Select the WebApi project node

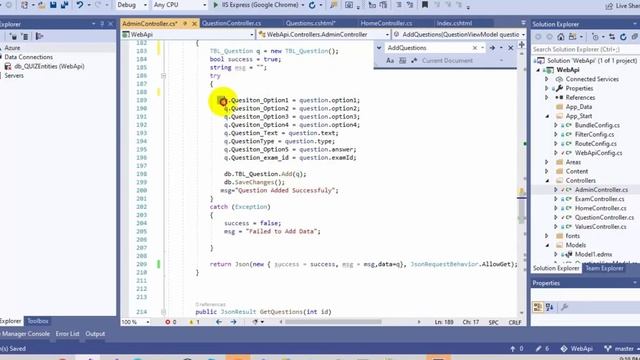coord(568,70)
